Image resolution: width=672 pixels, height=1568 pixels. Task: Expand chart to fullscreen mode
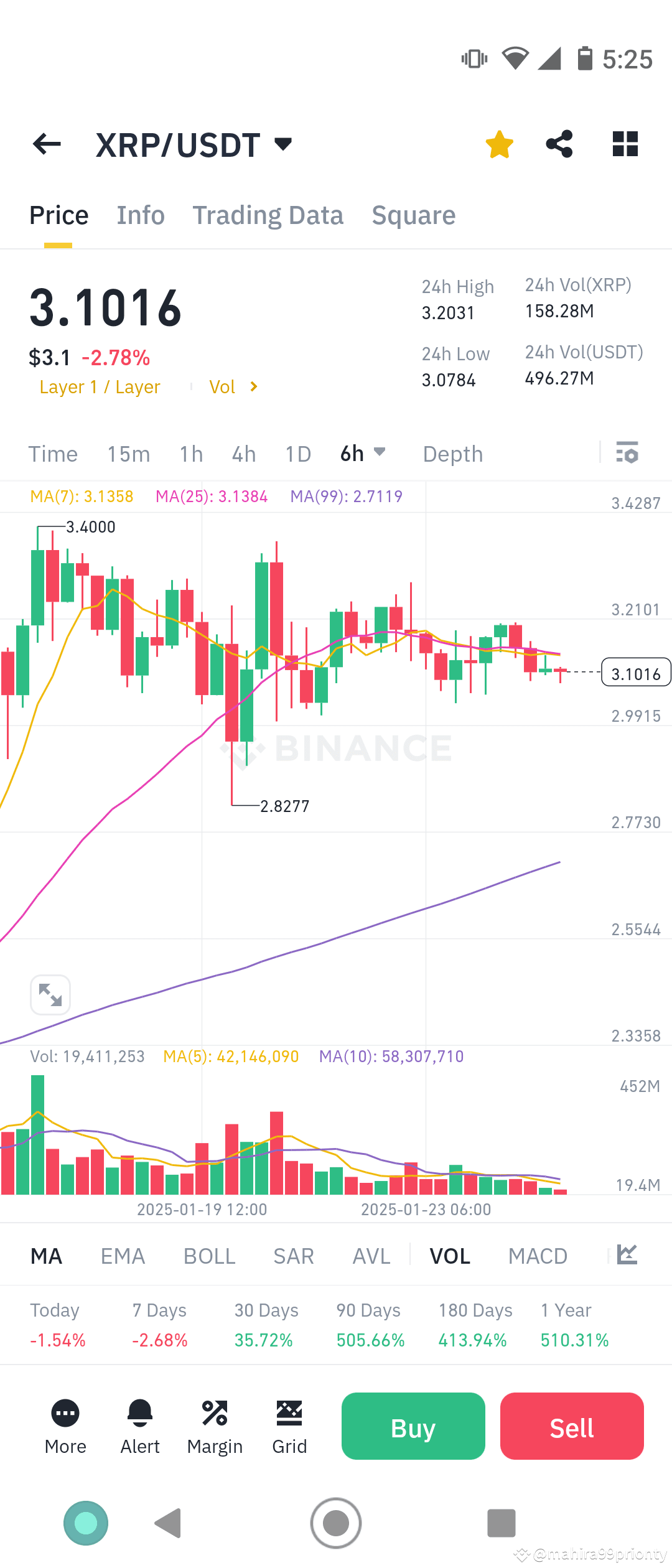[50, 994]
